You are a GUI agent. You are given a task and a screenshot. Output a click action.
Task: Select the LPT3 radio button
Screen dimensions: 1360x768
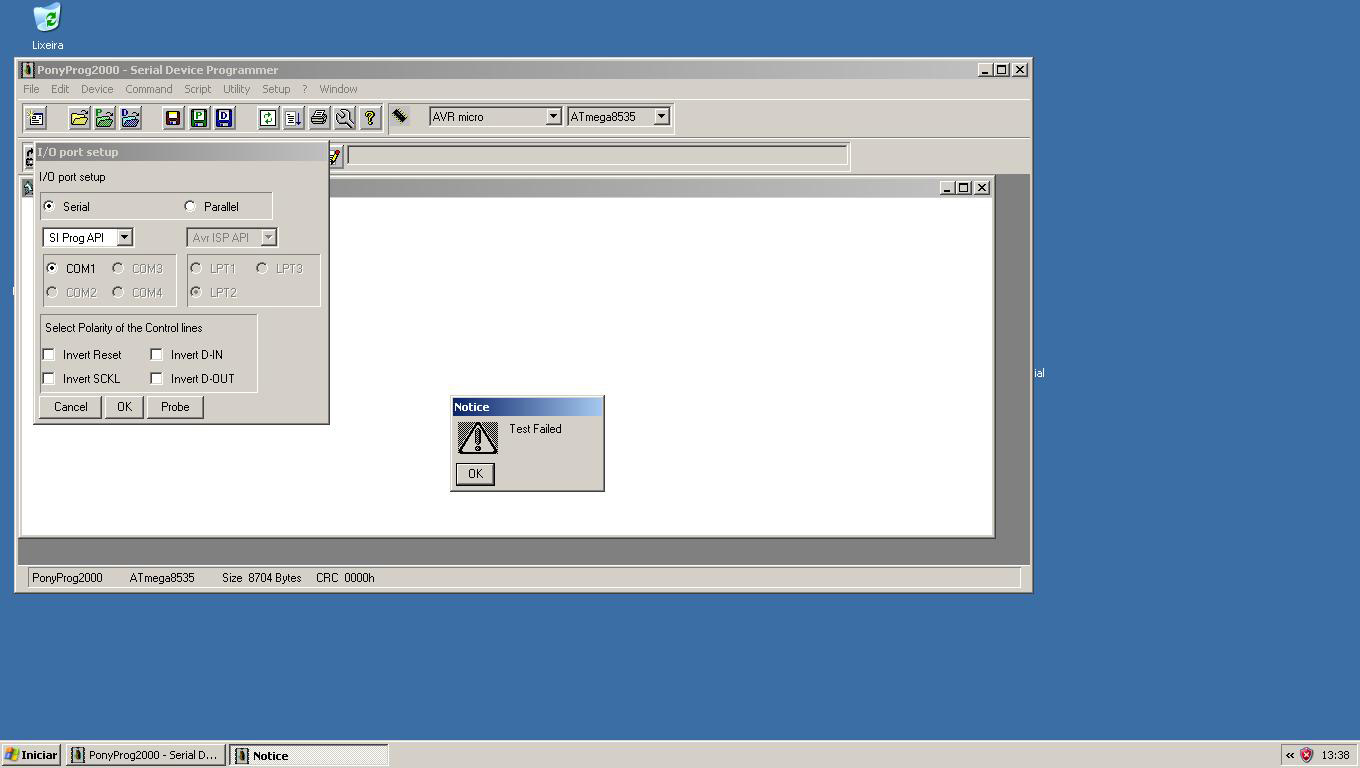click(x=262, y=268)
